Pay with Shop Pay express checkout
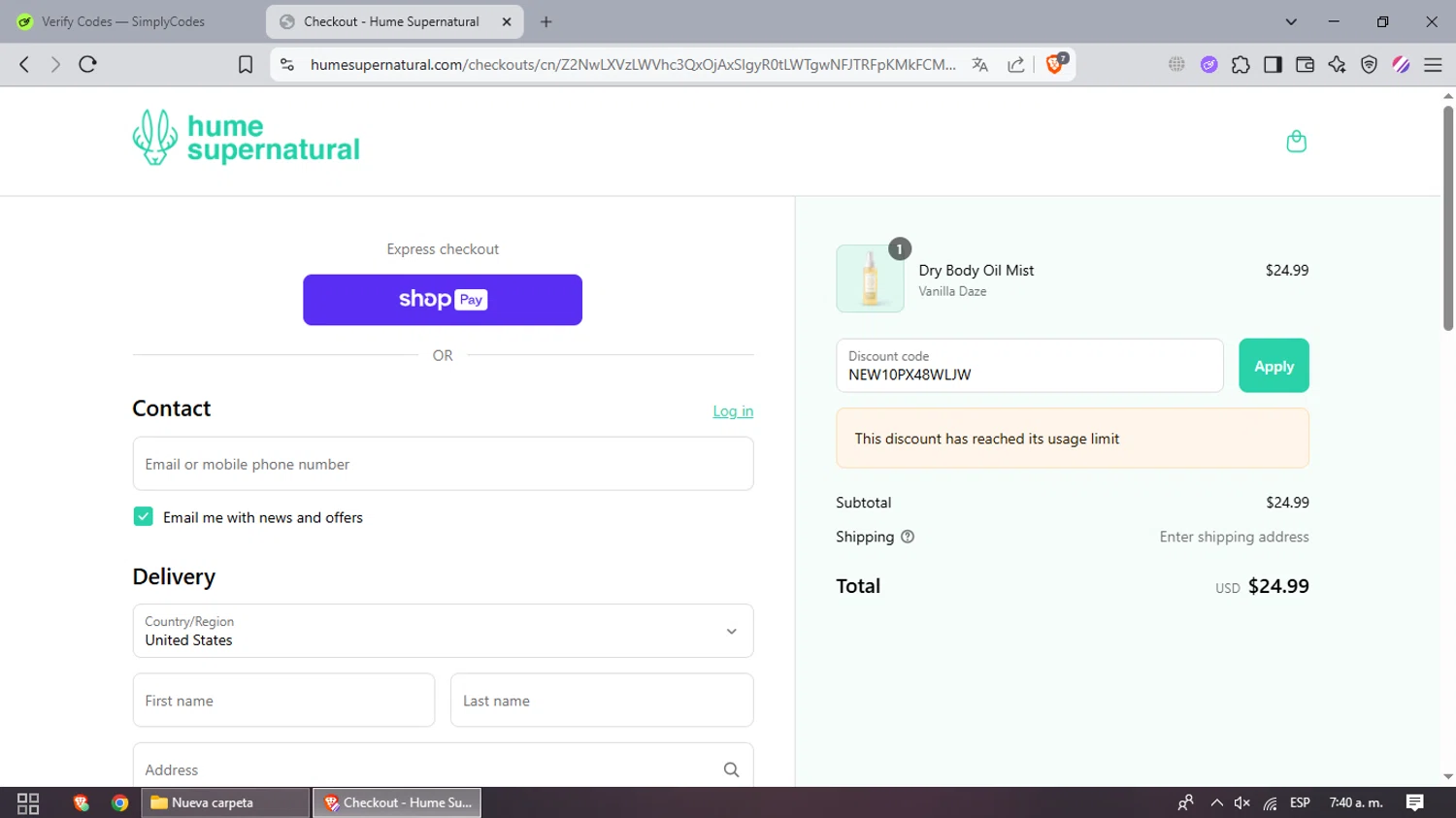Viewport: 1456px width, 818px height. 443,300
